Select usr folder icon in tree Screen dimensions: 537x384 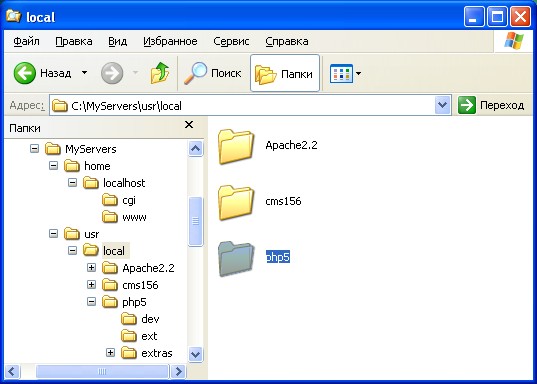tap(72, 234)
